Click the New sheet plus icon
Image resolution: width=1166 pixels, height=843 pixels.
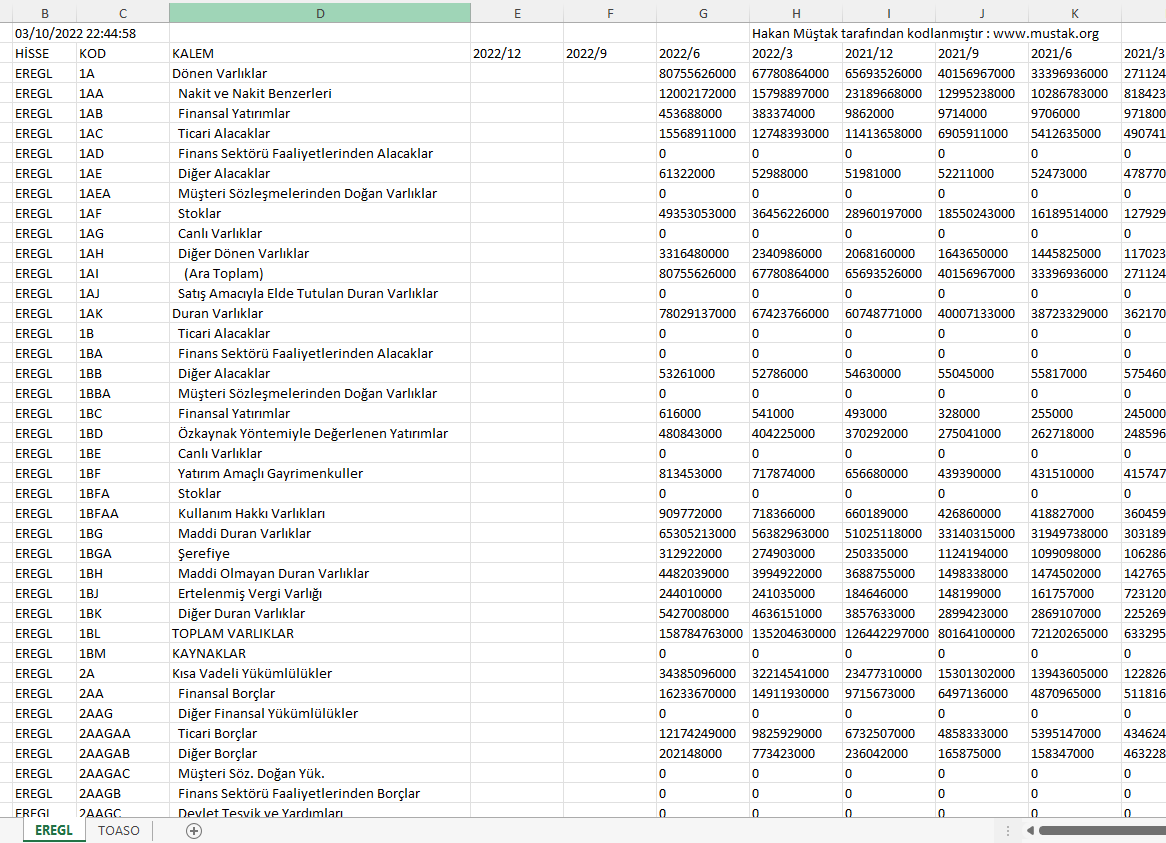[194, 831]
